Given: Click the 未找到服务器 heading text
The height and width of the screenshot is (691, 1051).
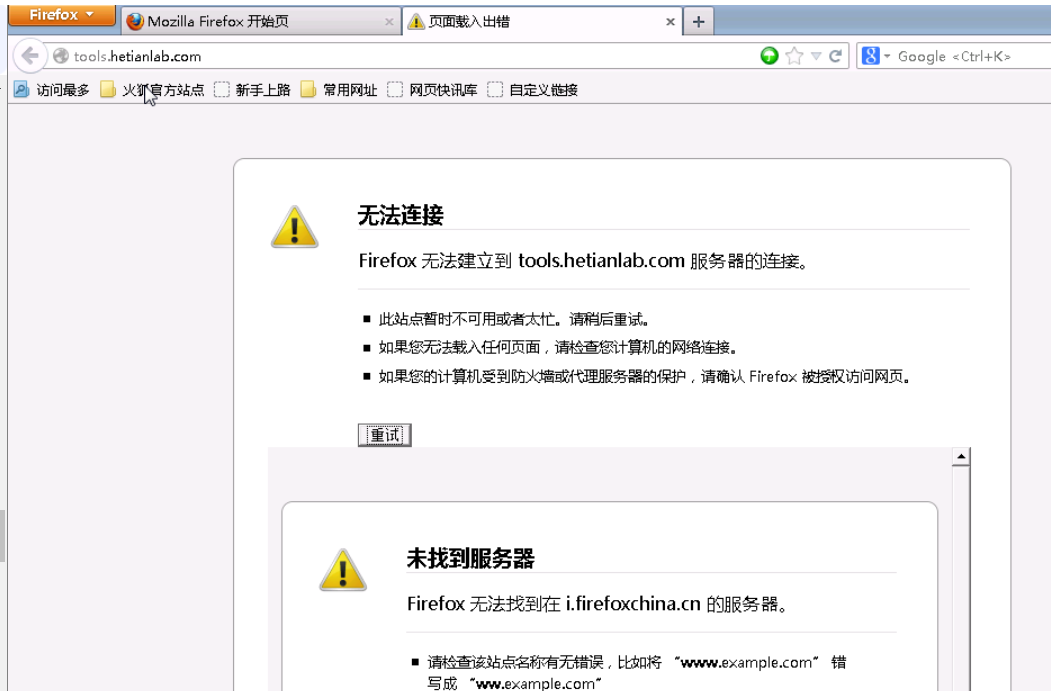Looking at the screenshot, I should pos(471,558).
